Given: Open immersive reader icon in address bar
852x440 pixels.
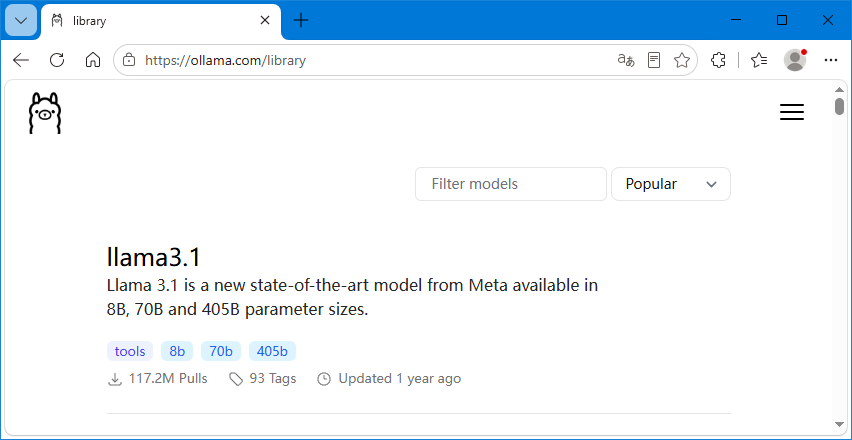Looking at the screenshot, I should coord(654,60).
